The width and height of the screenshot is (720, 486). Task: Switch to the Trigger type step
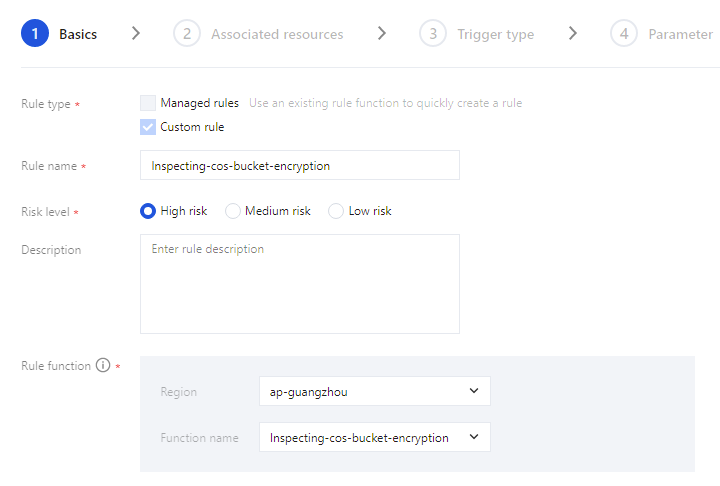tap(495, 35)
